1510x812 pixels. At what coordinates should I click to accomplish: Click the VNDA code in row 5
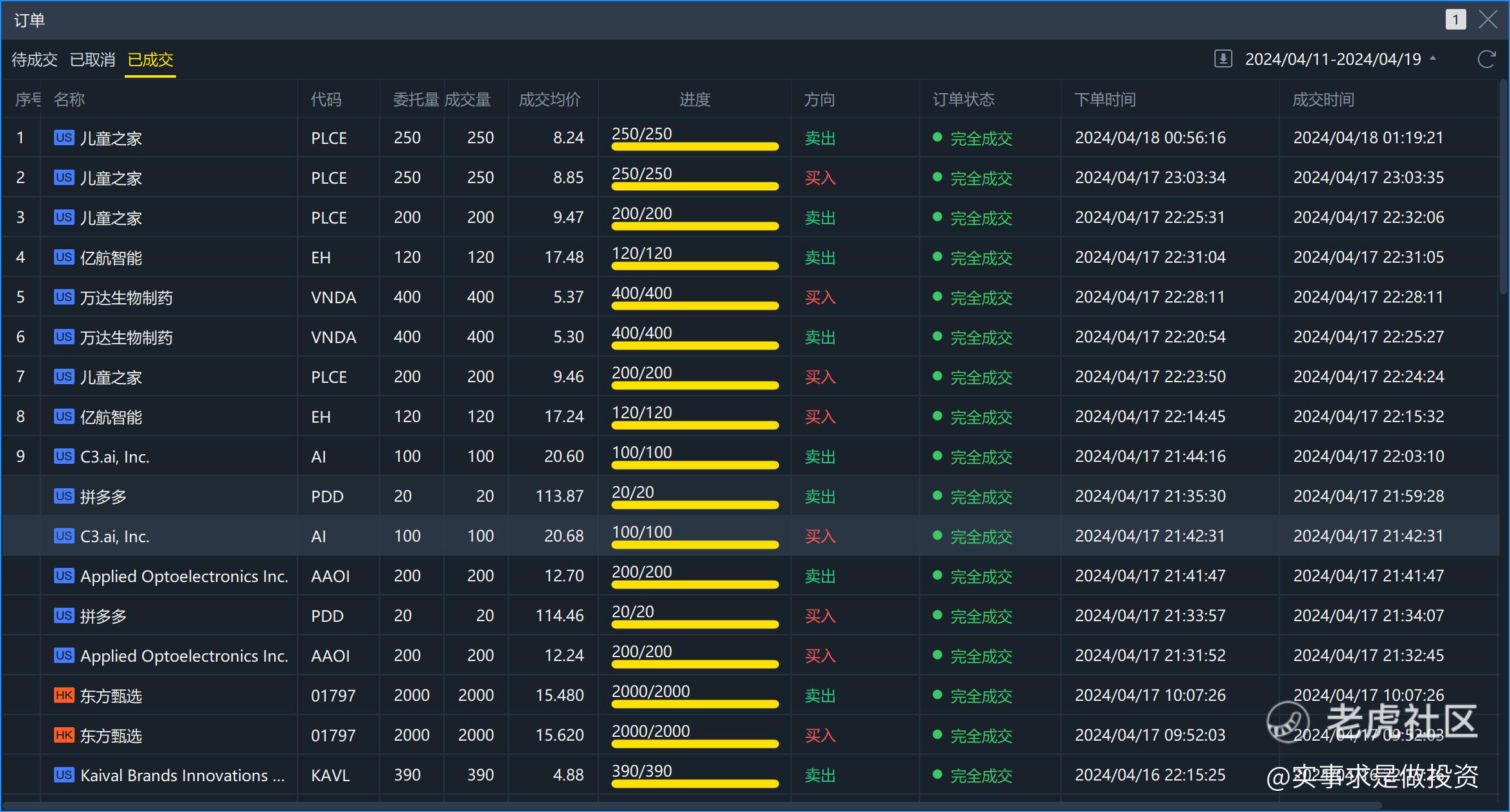click(x=333, y=297)
